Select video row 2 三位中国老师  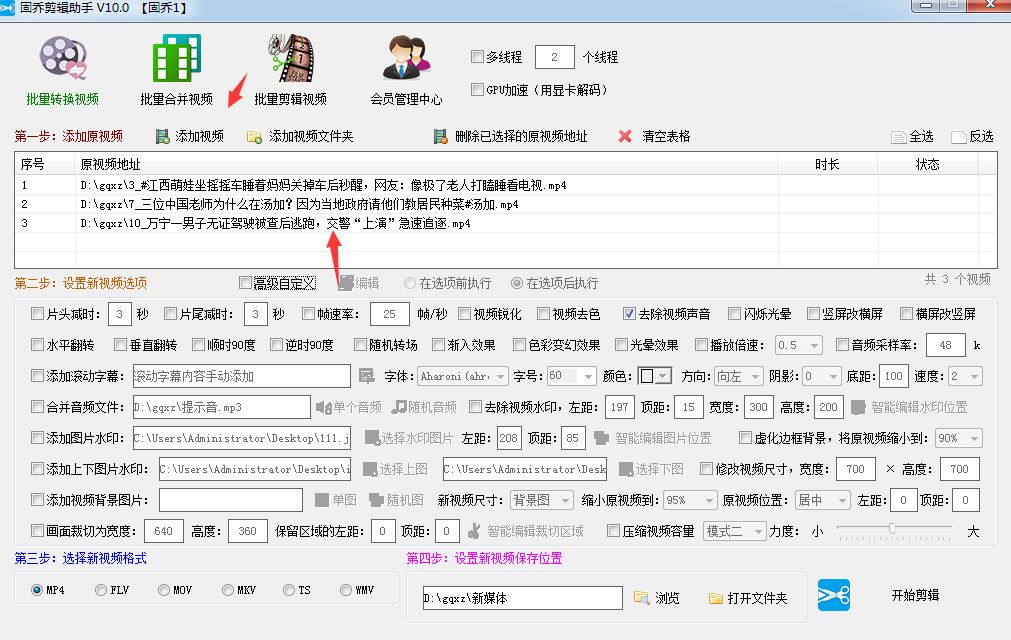pos(505,204)
